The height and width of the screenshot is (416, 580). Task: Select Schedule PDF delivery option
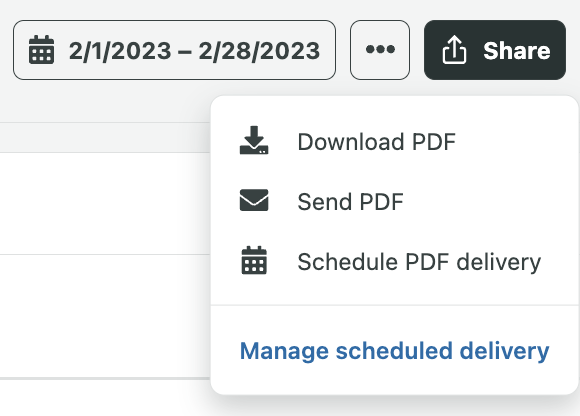[395, 262]
